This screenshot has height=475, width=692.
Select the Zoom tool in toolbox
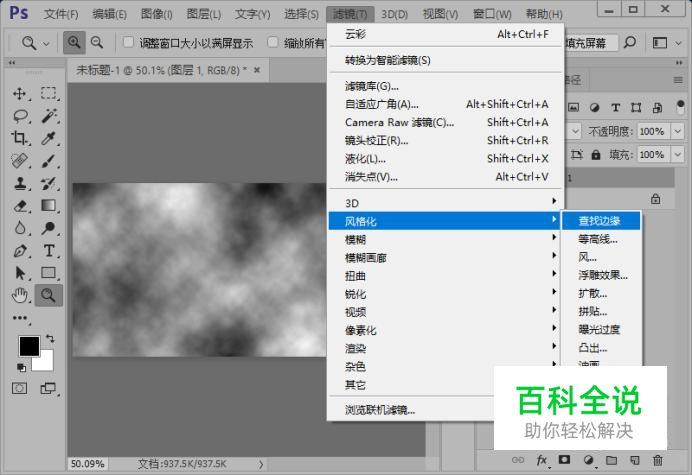click(x=48, y=295)
